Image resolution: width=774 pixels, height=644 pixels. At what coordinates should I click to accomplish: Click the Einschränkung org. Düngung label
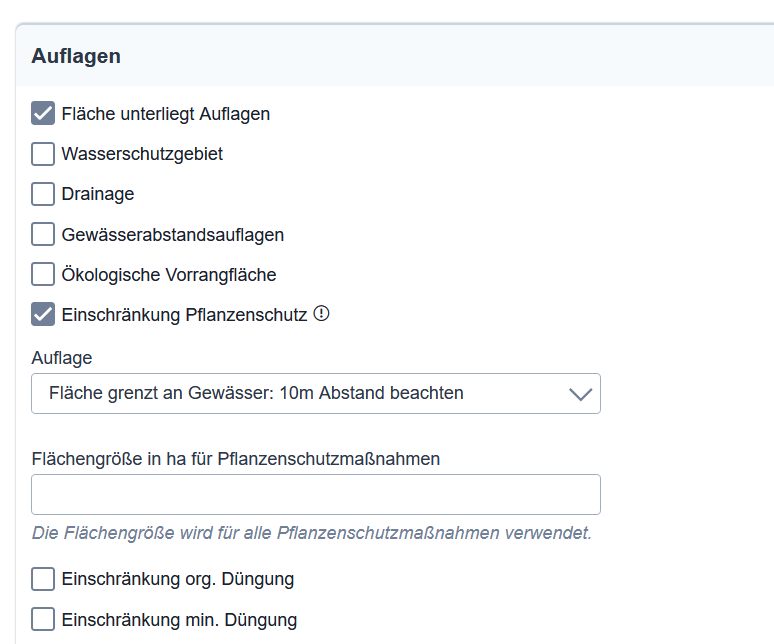pyautogui.click(x=178, y=579)
